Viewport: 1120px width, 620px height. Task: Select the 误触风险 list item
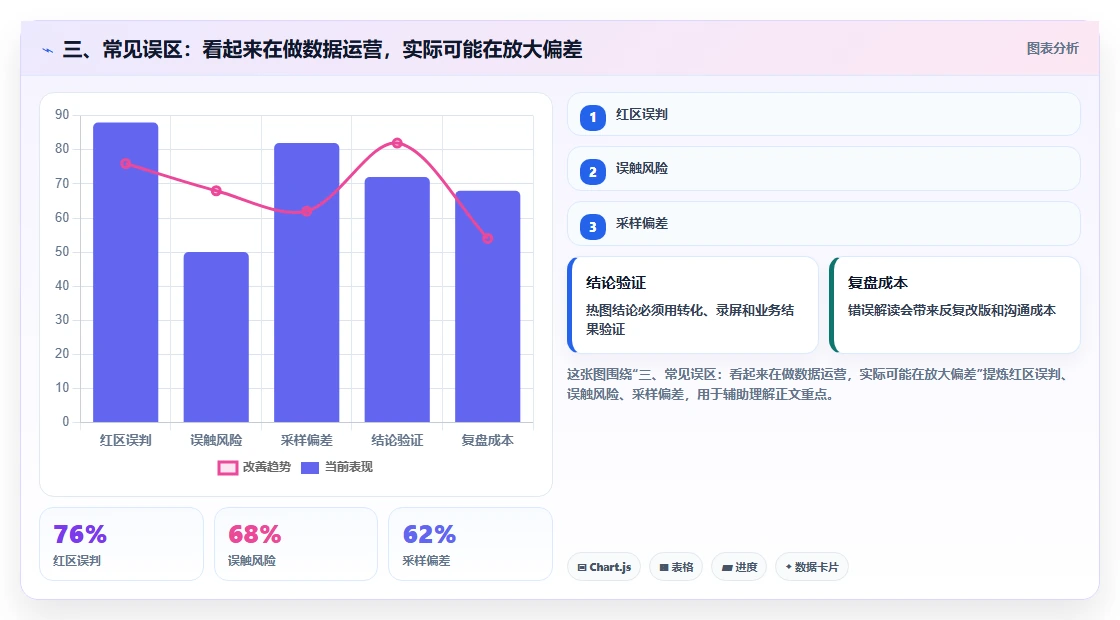(824, 169)
